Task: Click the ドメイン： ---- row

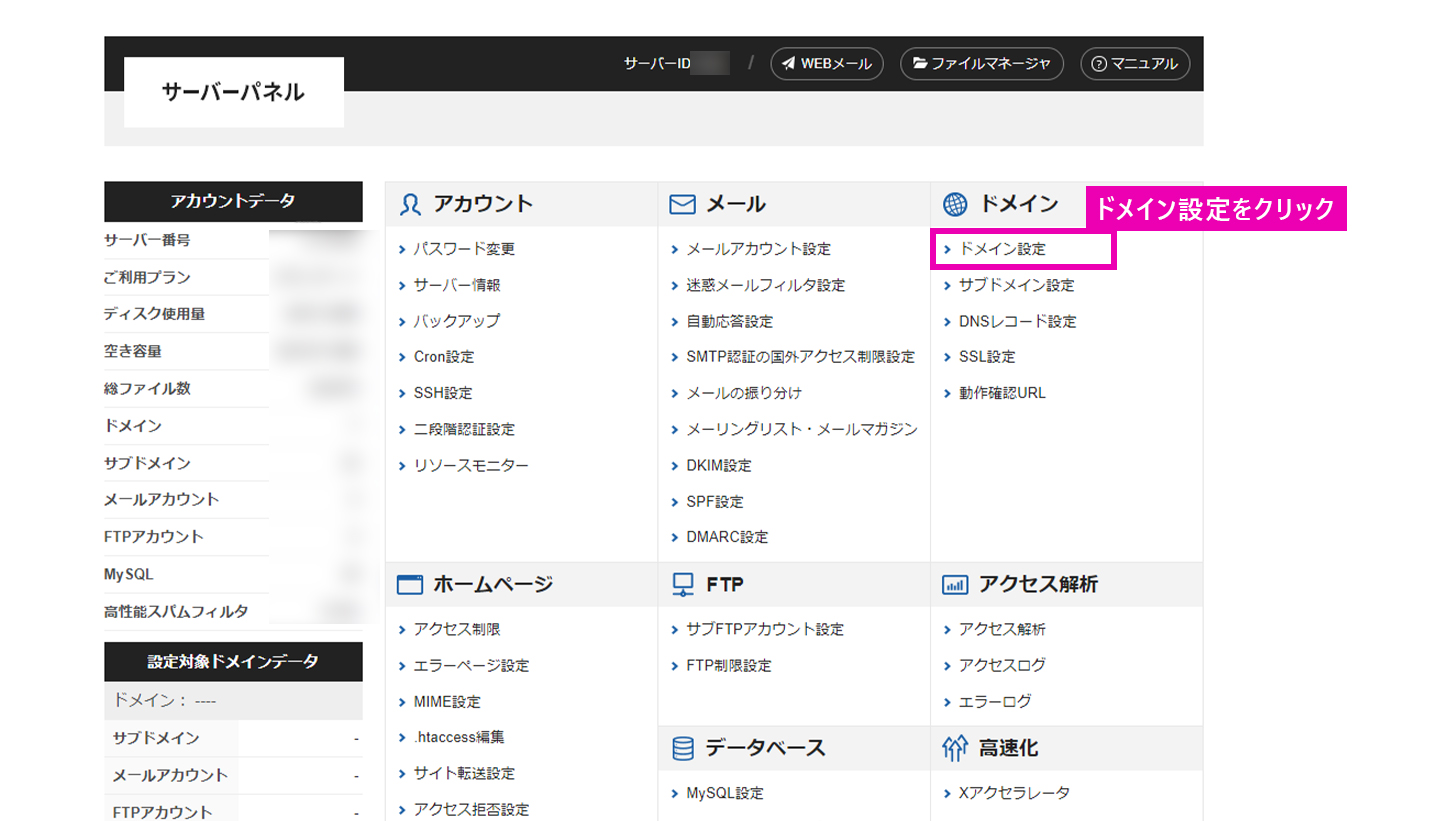Action: pos(233,700)
